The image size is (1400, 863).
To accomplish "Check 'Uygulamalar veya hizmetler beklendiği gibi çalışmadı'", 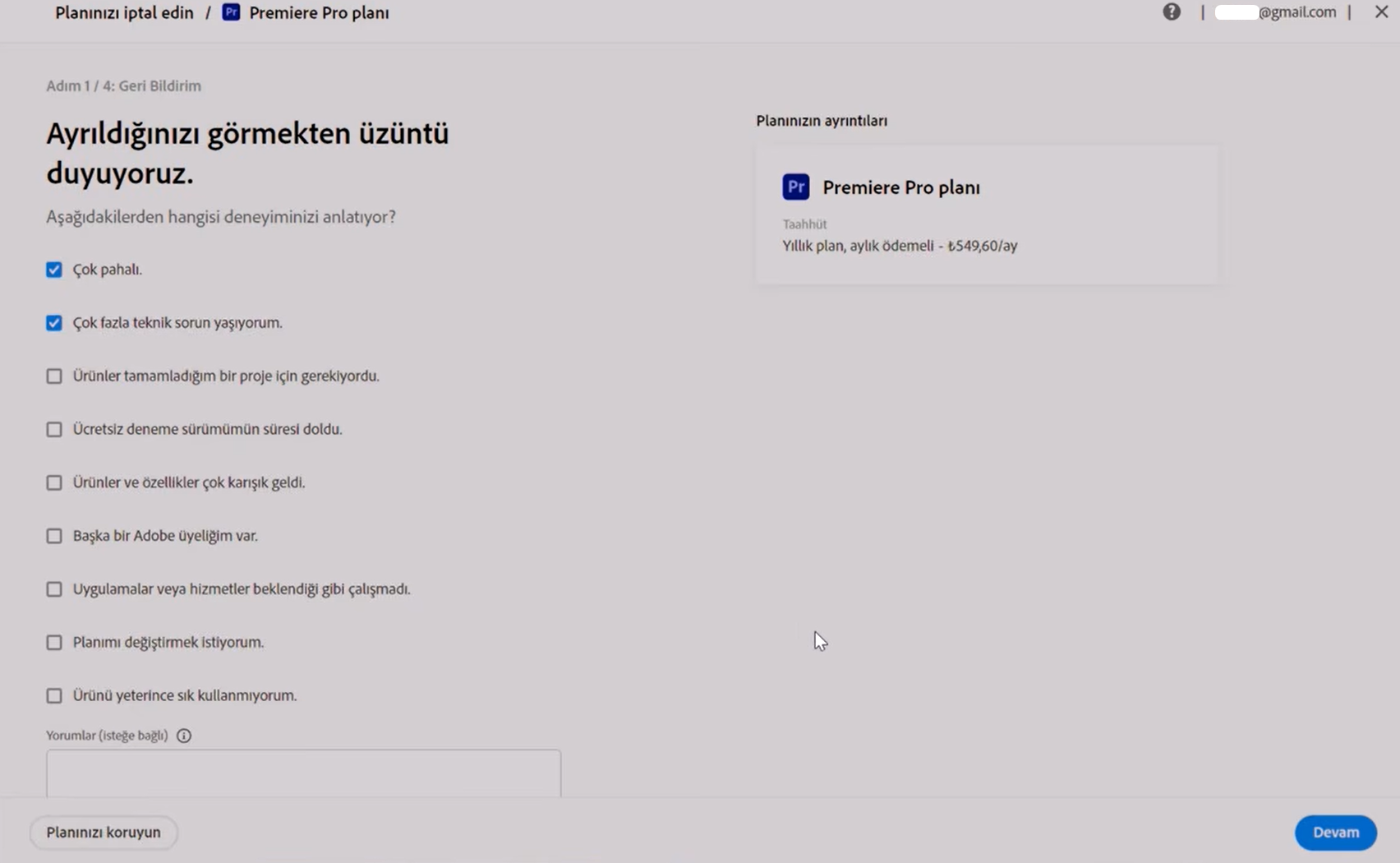I will click(54, 589).
